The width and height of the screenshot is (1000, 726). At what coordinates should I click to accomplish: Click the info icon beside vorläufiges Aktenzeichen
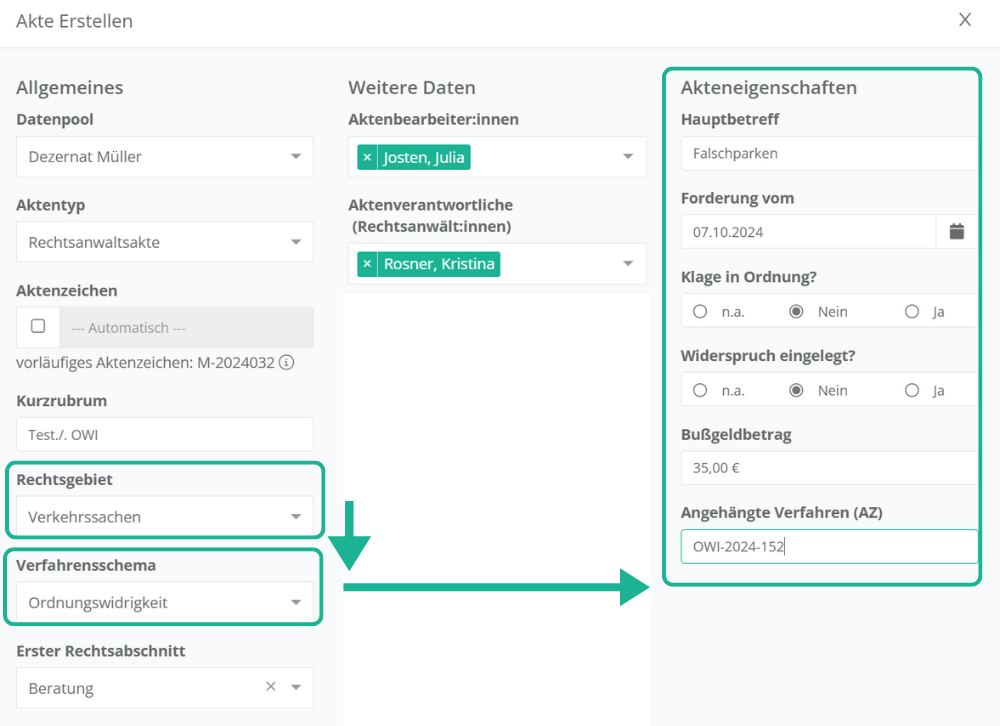click(286, 363)
